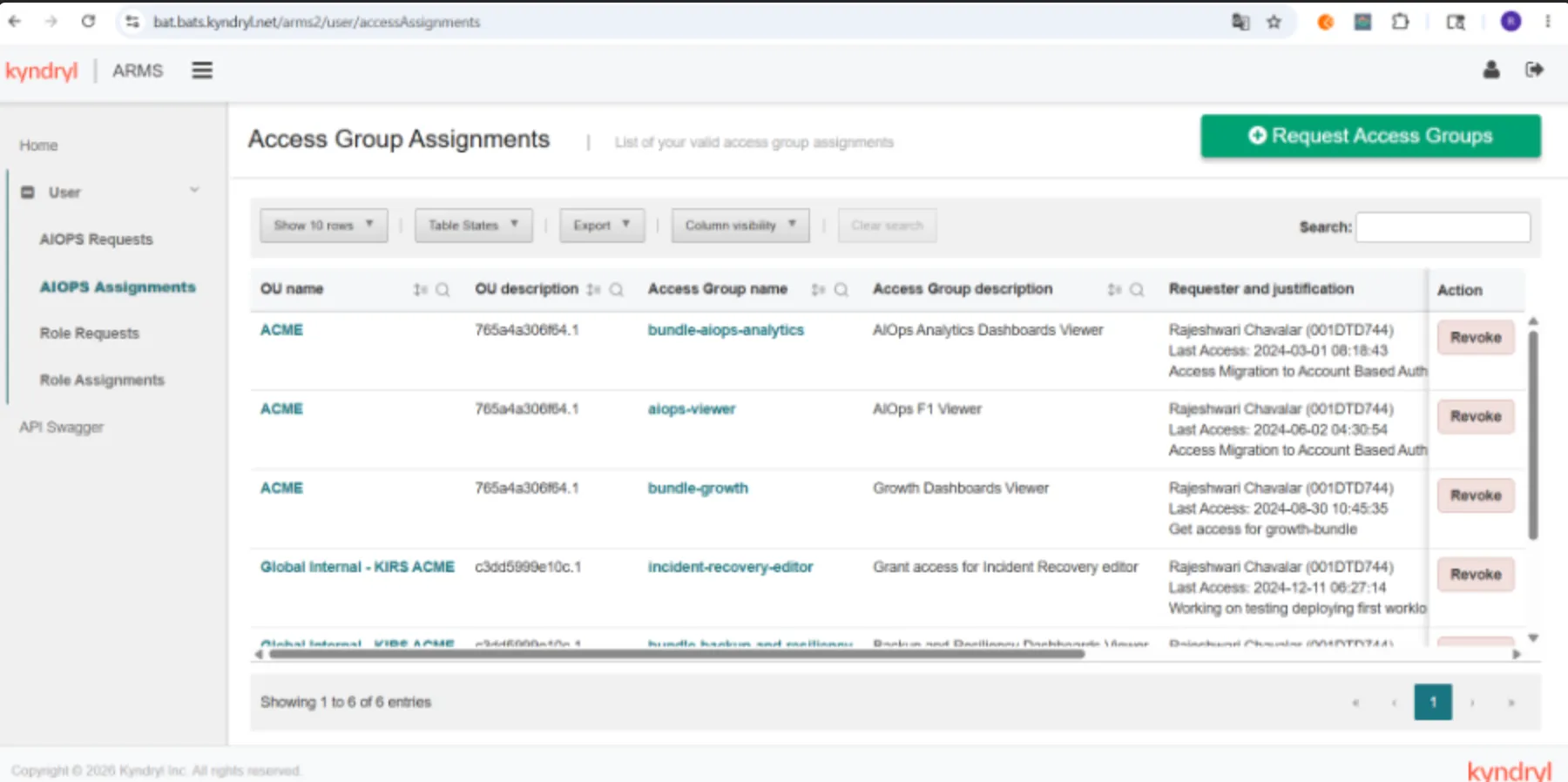The width and height of the screenshot is (1568, 782).
Task: Click the 'Growth Dashboards Viewer' description
Action: 961,489
